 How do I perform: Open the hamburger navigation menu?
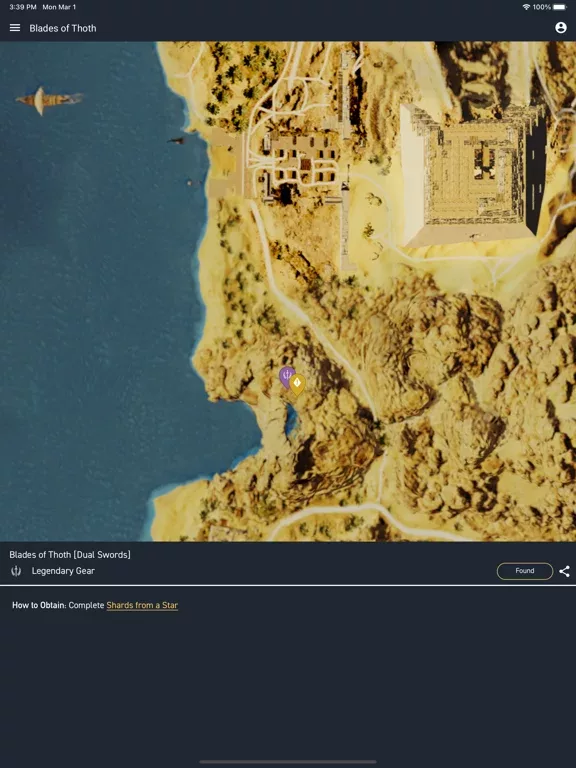click(x=15, y=28)
